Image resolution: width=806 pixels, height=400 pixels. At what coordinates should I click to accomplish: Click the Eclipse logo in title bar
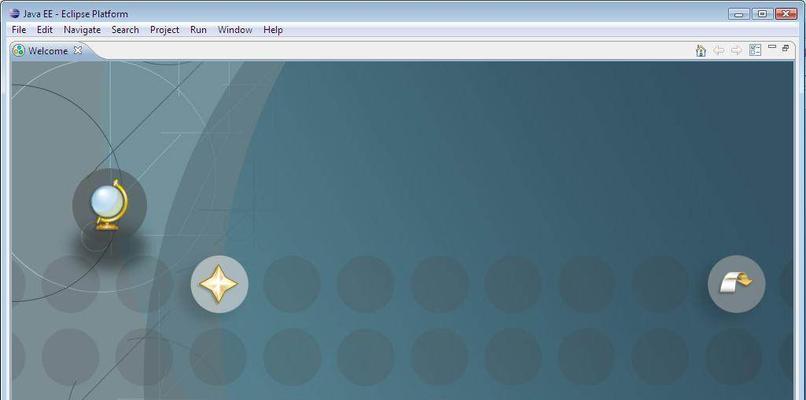coord(14,13)
